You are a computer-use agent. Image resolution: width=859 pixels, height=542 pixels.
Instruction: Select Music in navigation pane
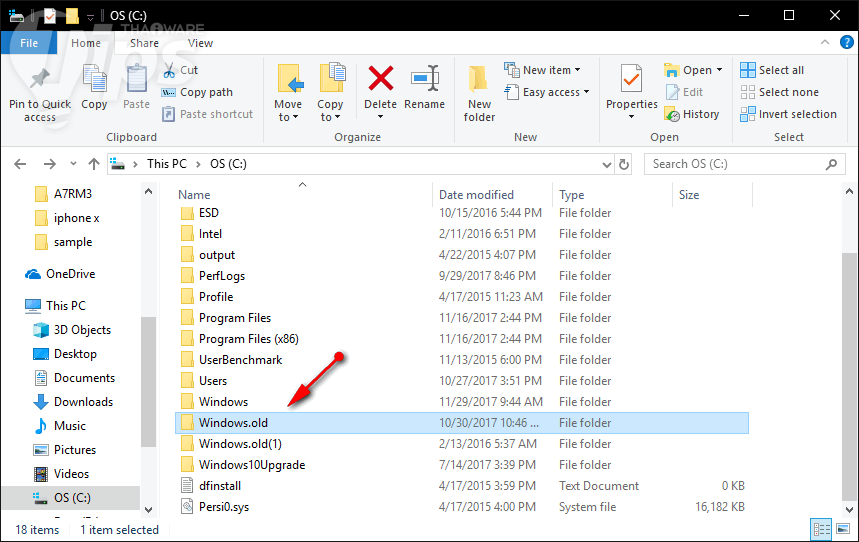(60, 426)
